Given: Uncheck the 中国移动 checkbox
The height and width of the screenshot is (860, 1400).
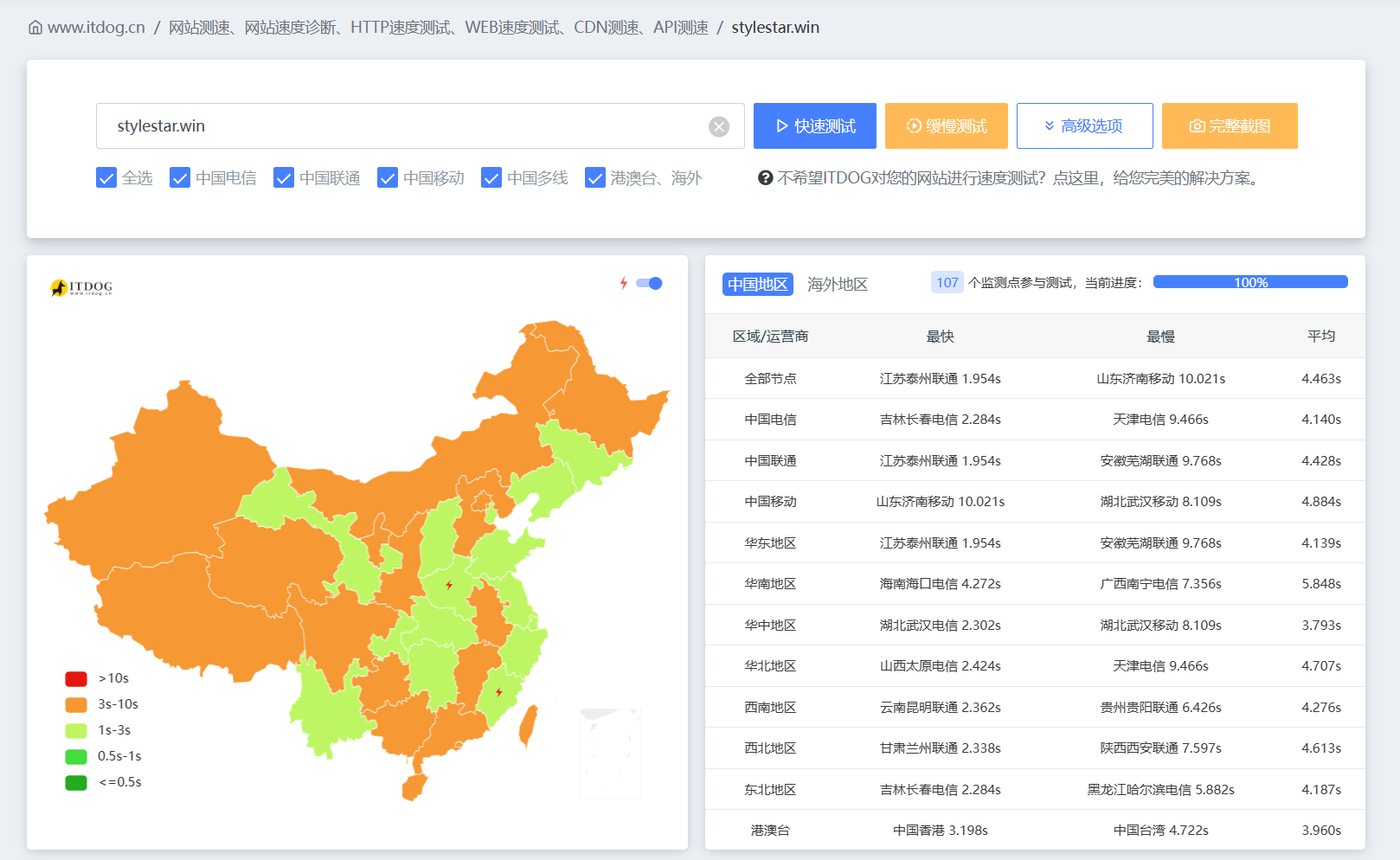Looking at the screenshot, I should coord(388,177).
